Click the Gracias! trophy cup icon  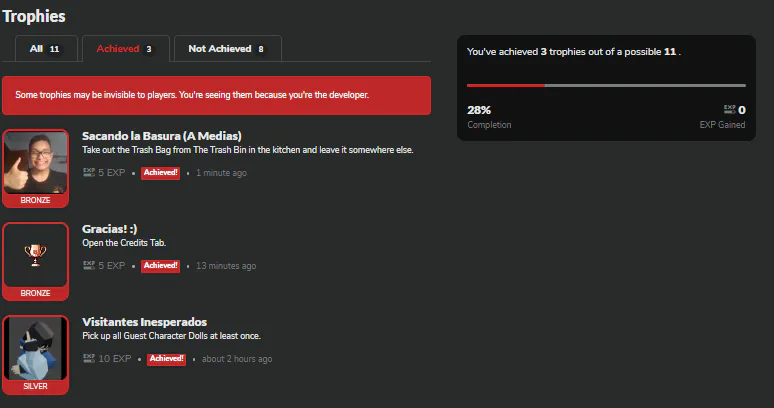click(35, 255)
